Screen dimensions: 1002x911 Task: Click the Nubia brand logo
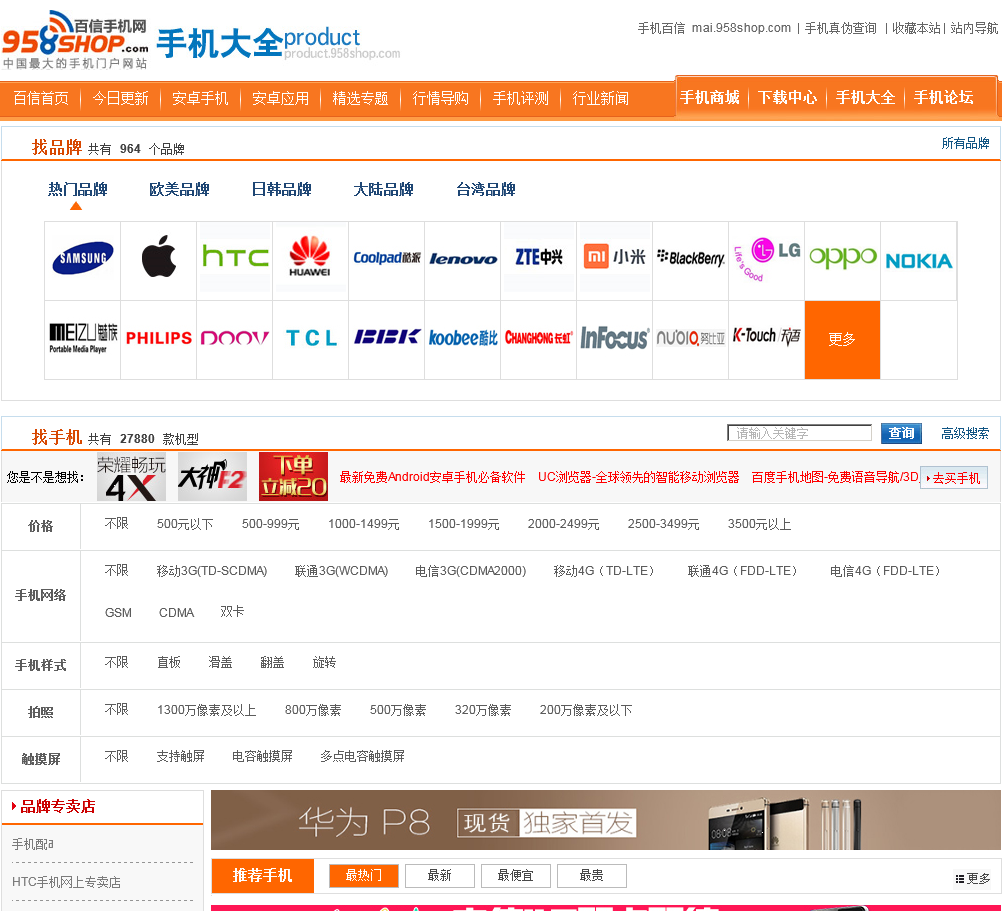point(691,337)
